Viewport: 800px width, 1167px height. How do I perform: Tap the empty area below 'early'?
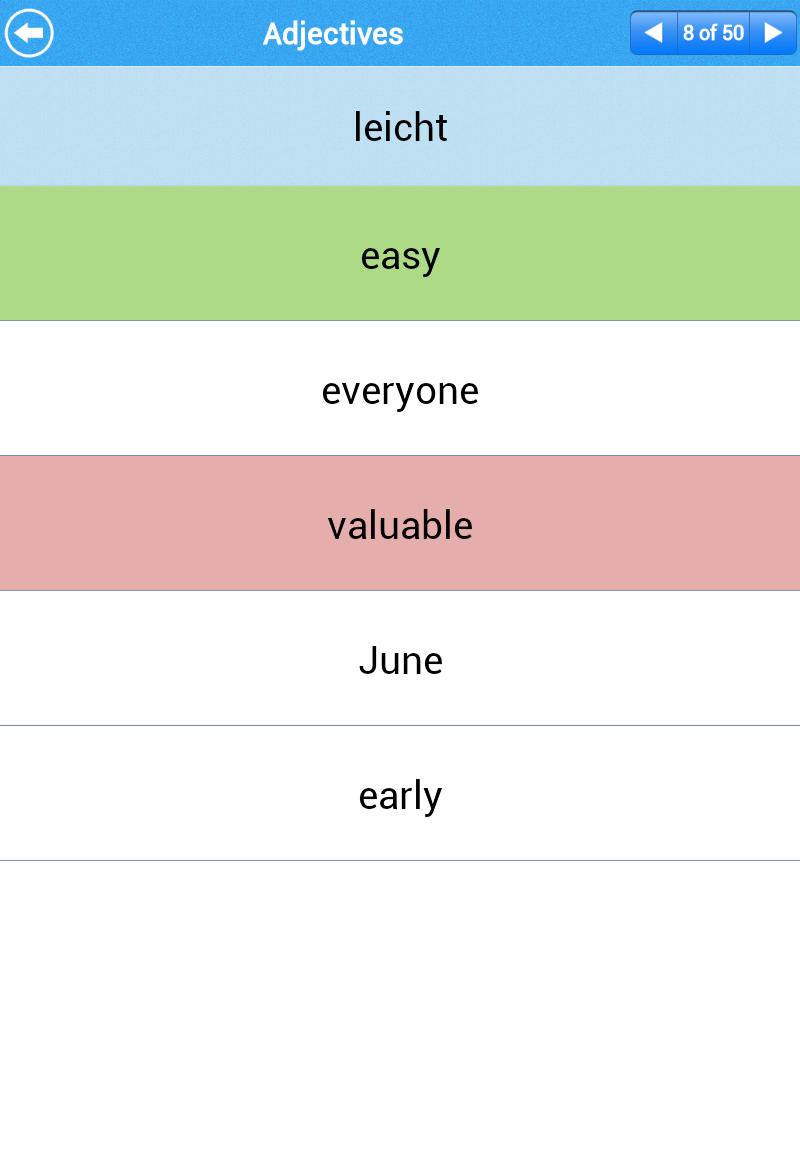click(400, 1014)
